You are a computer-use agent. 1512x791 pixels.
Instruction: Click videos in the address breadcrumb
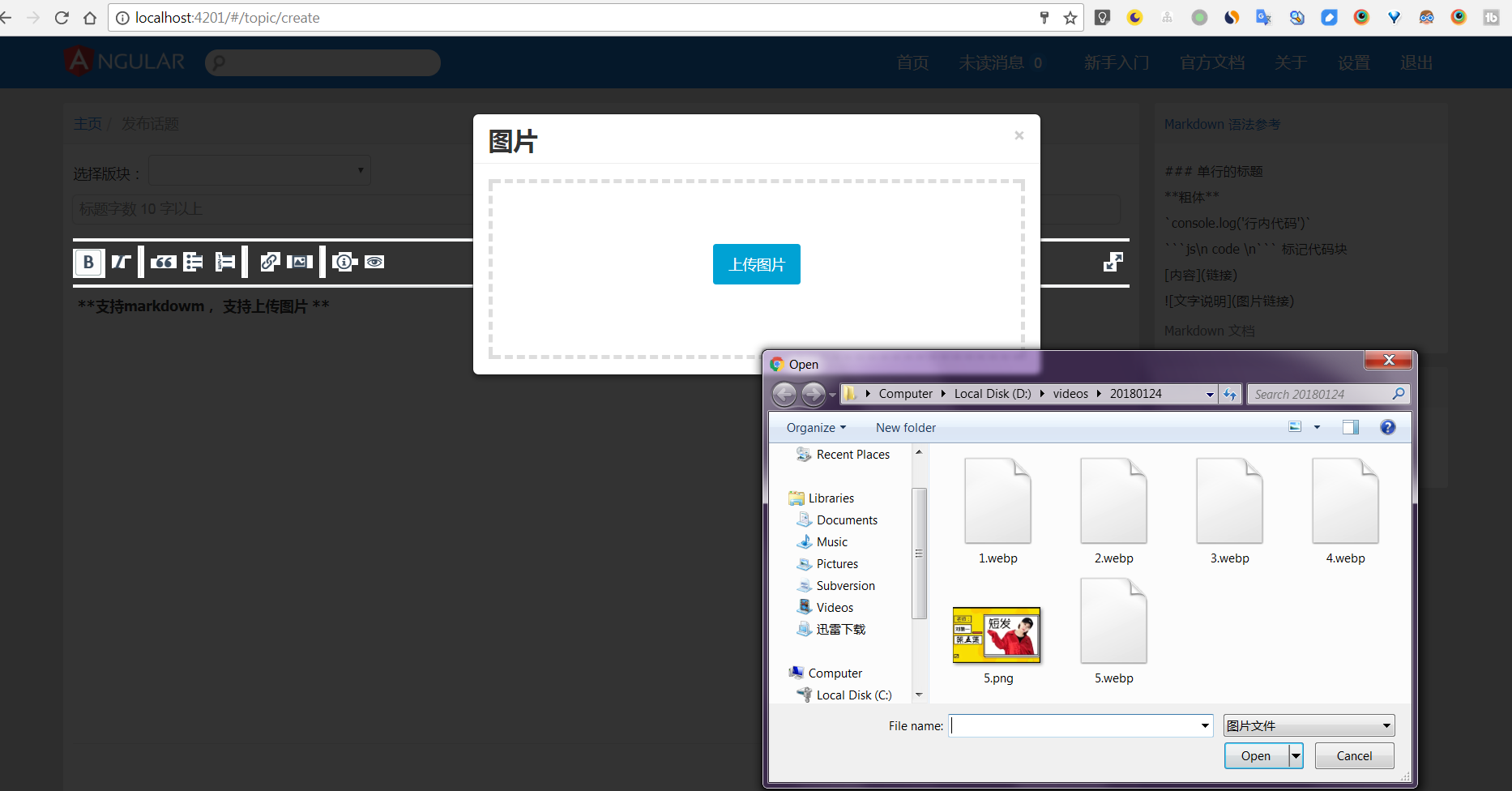pyautogui.click(x=1070, y=394)
